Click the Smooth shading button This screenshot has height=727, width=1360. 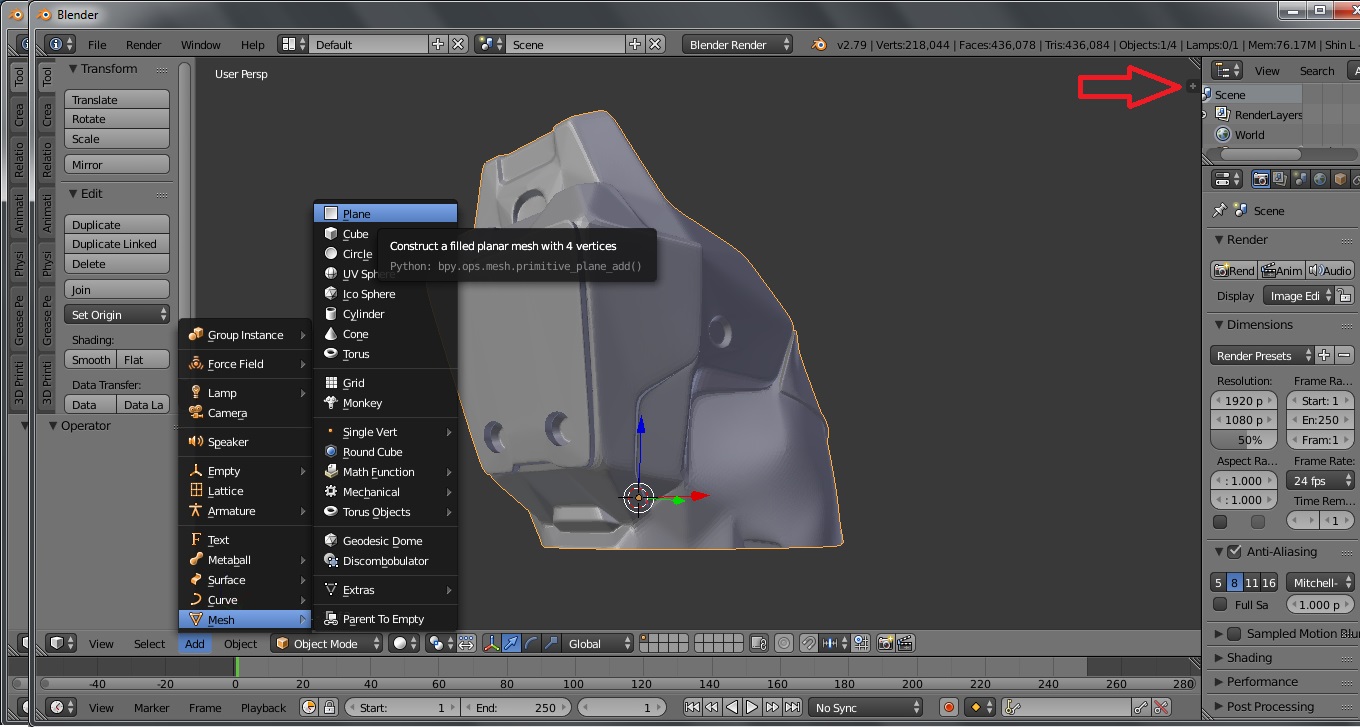91,360
